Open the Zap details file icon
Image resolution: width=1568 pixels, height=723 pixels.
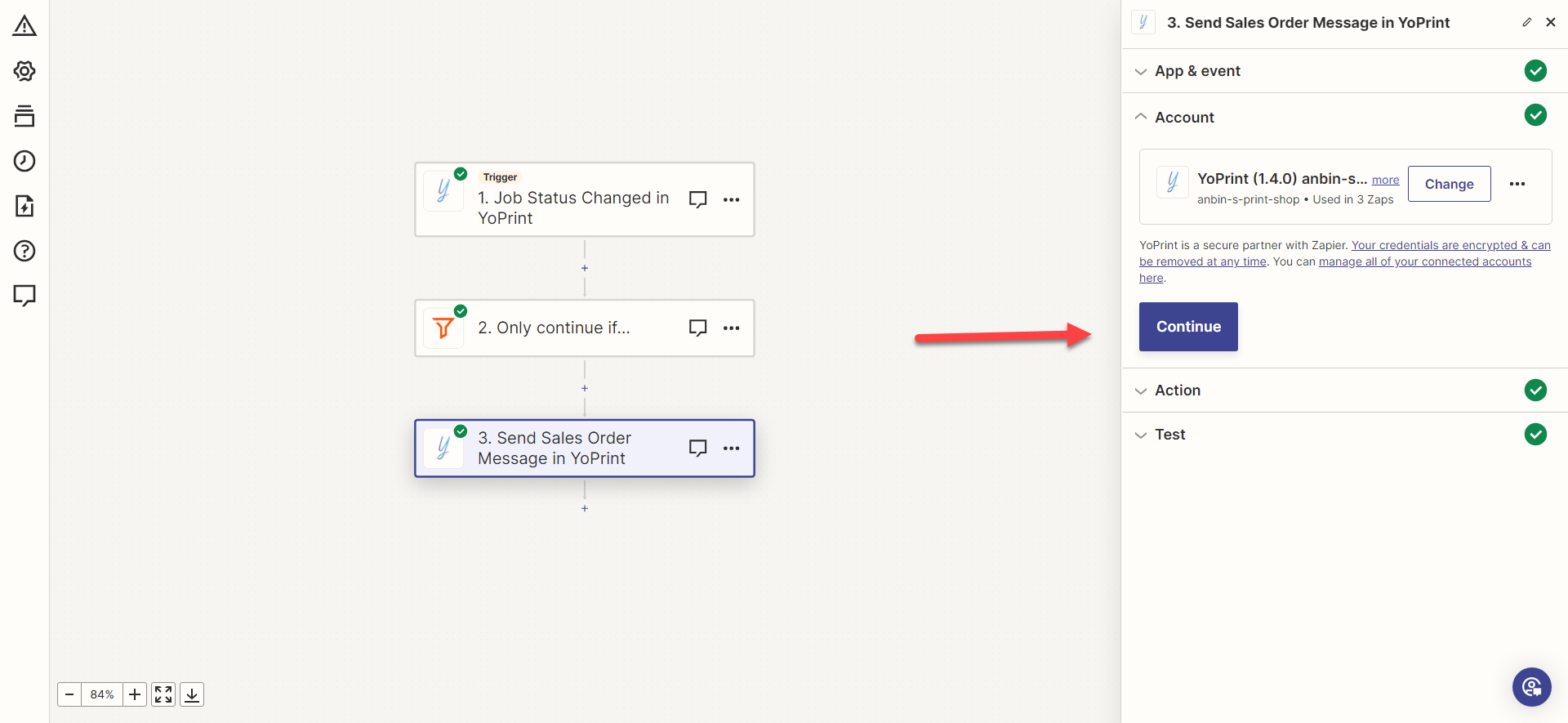[x=24, y=206]
